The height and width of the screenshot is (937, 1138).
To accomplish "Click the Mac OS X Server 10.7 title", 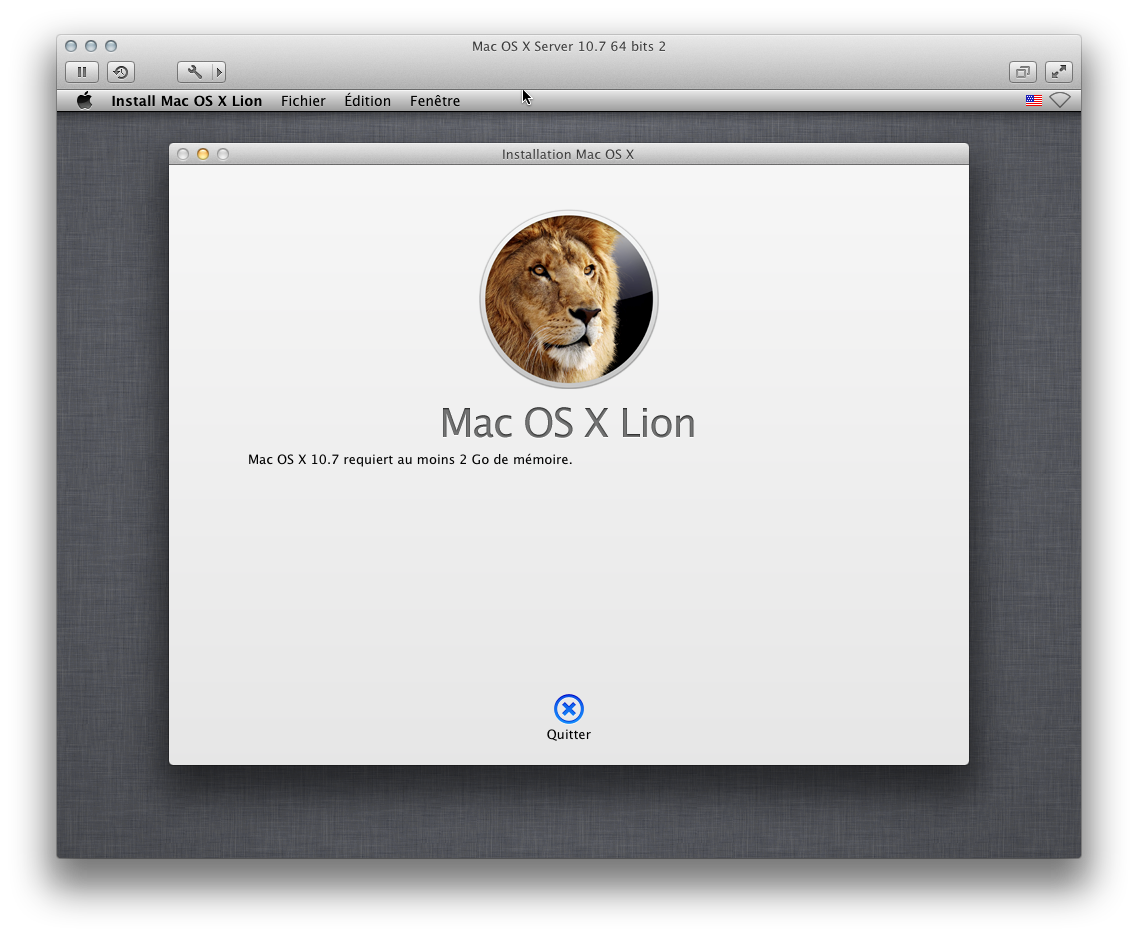I will coord(569,46).
